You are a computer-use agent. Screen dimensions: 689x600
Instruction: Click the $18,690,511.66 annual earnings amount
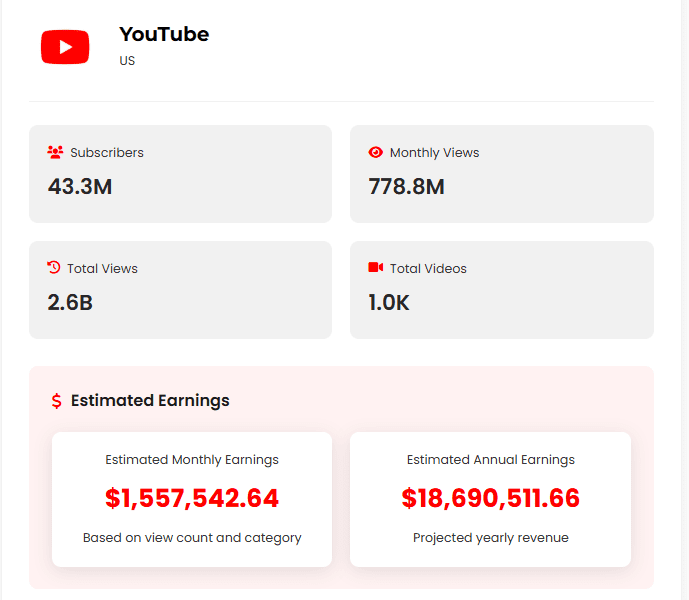[x=490, y=498]
